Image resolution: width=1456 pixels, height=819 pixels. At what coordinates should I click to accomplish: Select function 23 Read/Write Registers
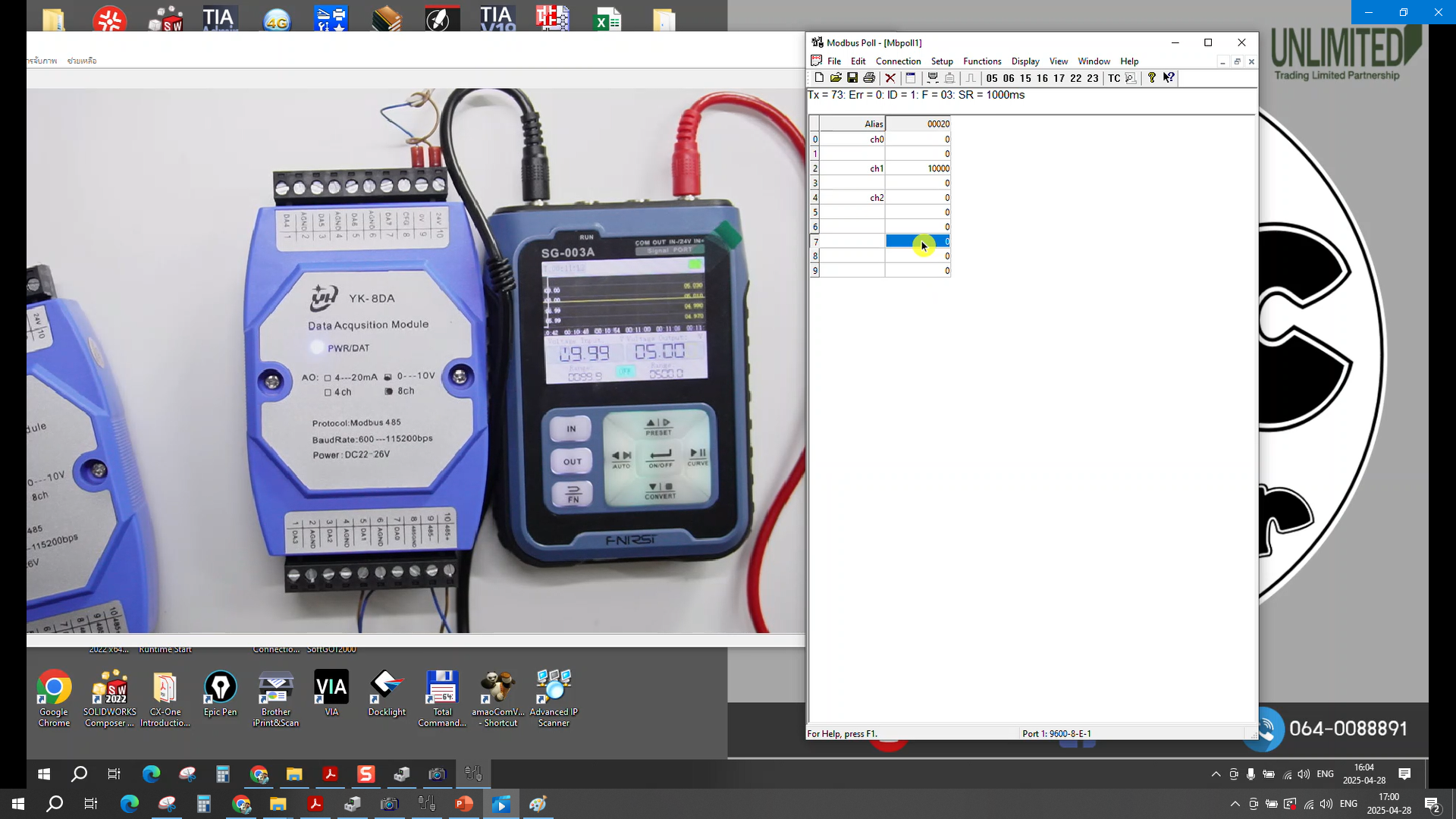click(x=1092, y=77)
